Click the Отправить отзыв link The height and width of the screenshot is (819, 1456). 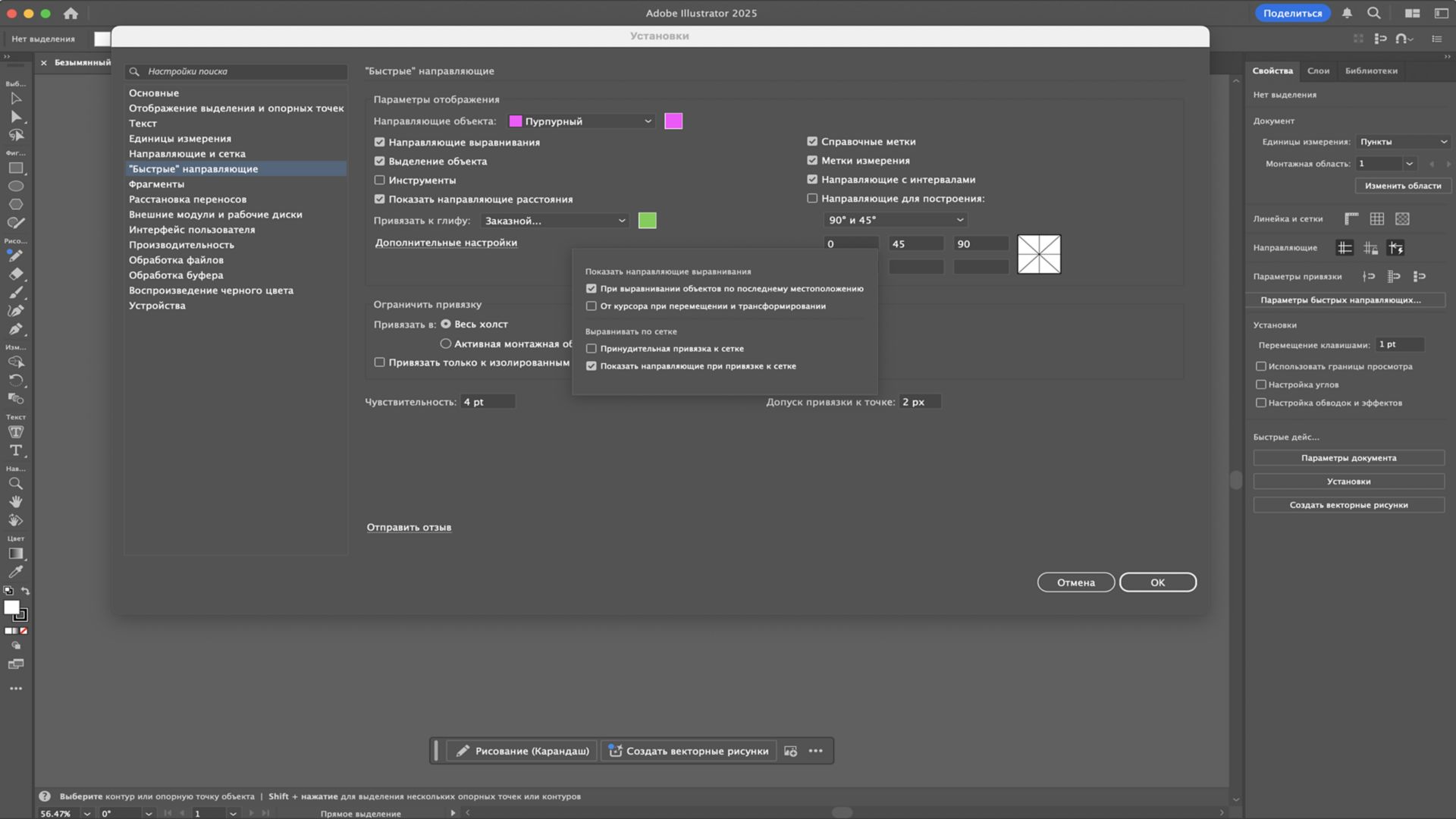[409, 527]
